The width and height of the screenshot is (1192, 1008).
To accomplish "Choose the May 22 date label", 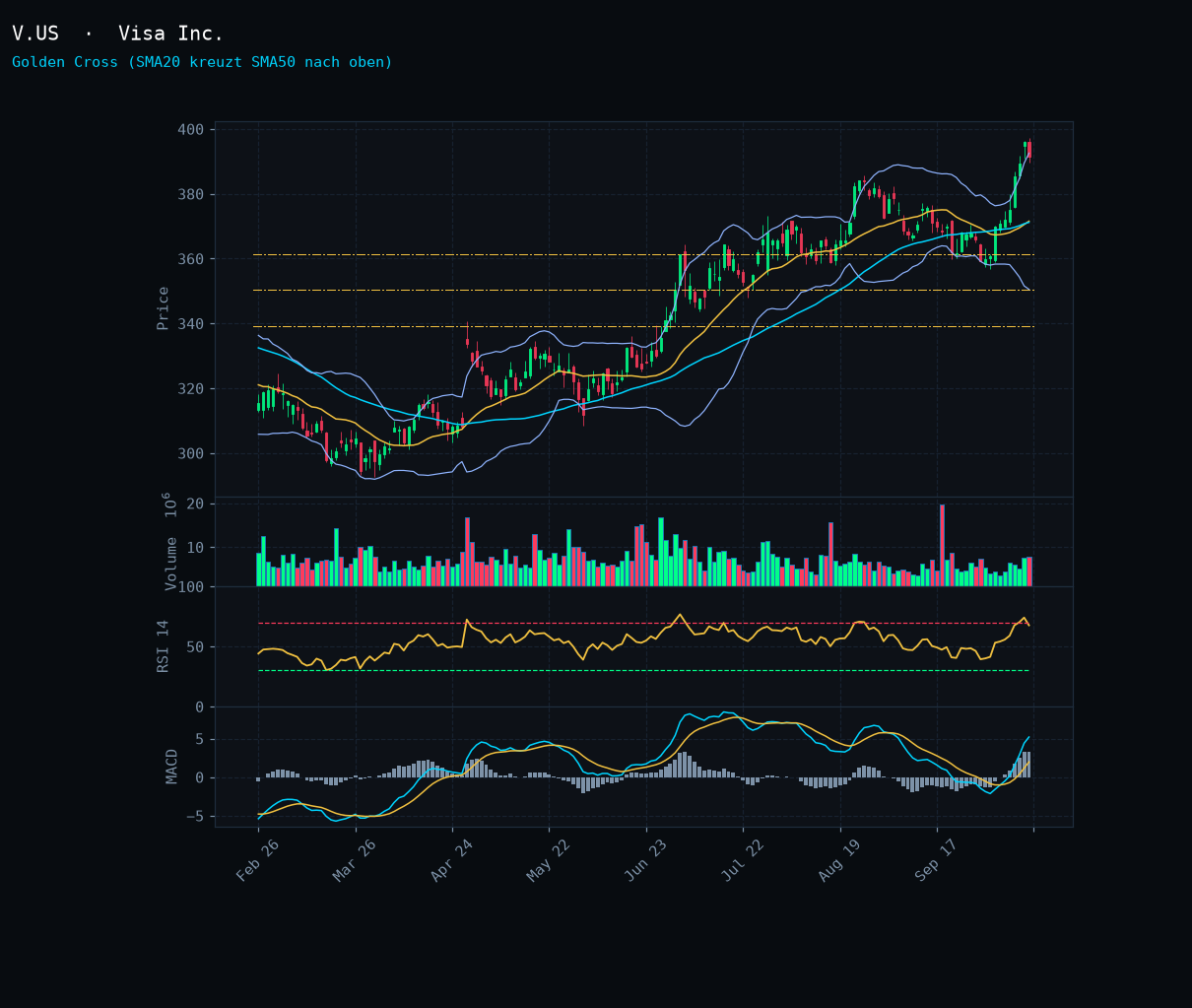I will [x=549, y=860].
